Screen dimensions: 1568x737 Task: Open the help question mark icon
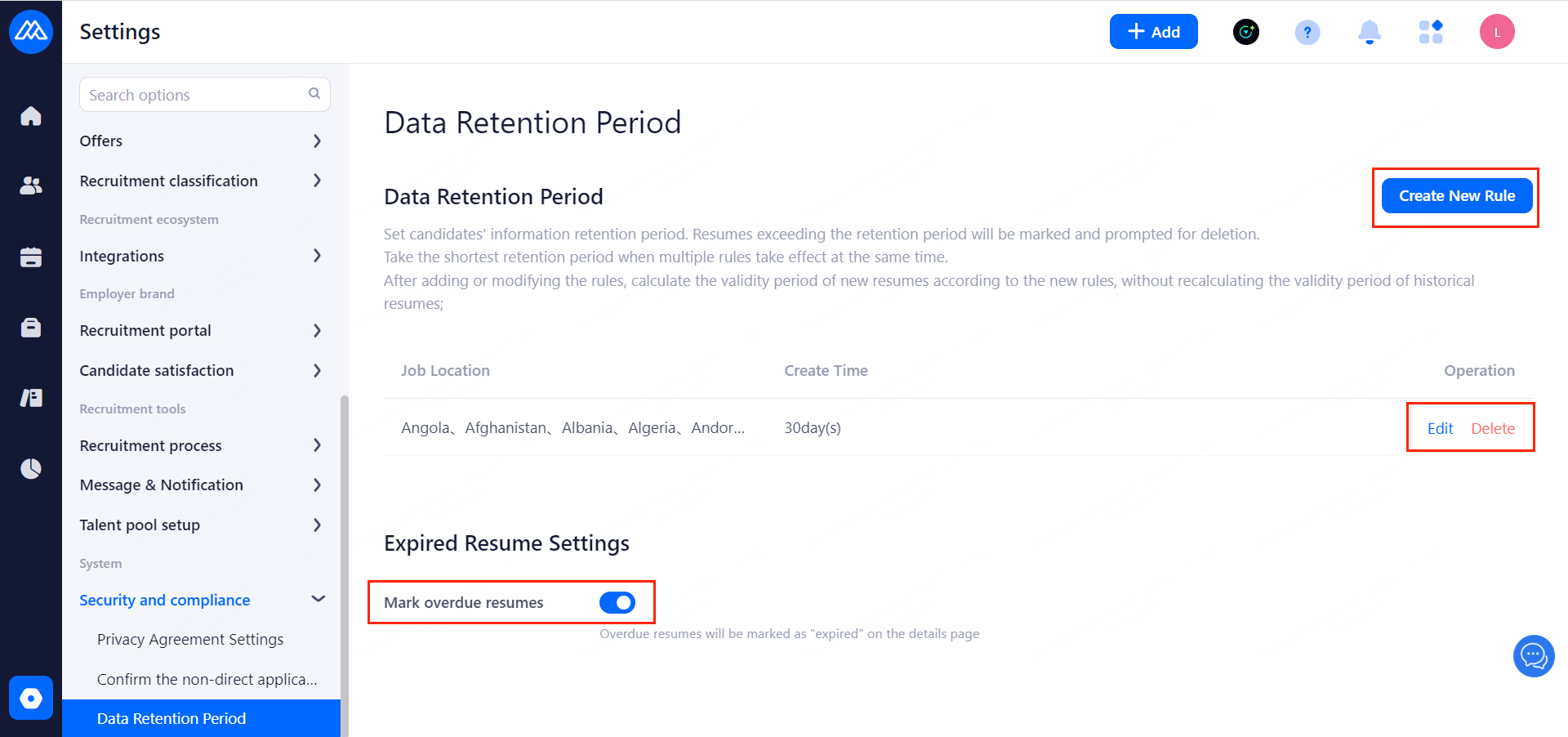pyautogui.click(x=1307, y=32)
